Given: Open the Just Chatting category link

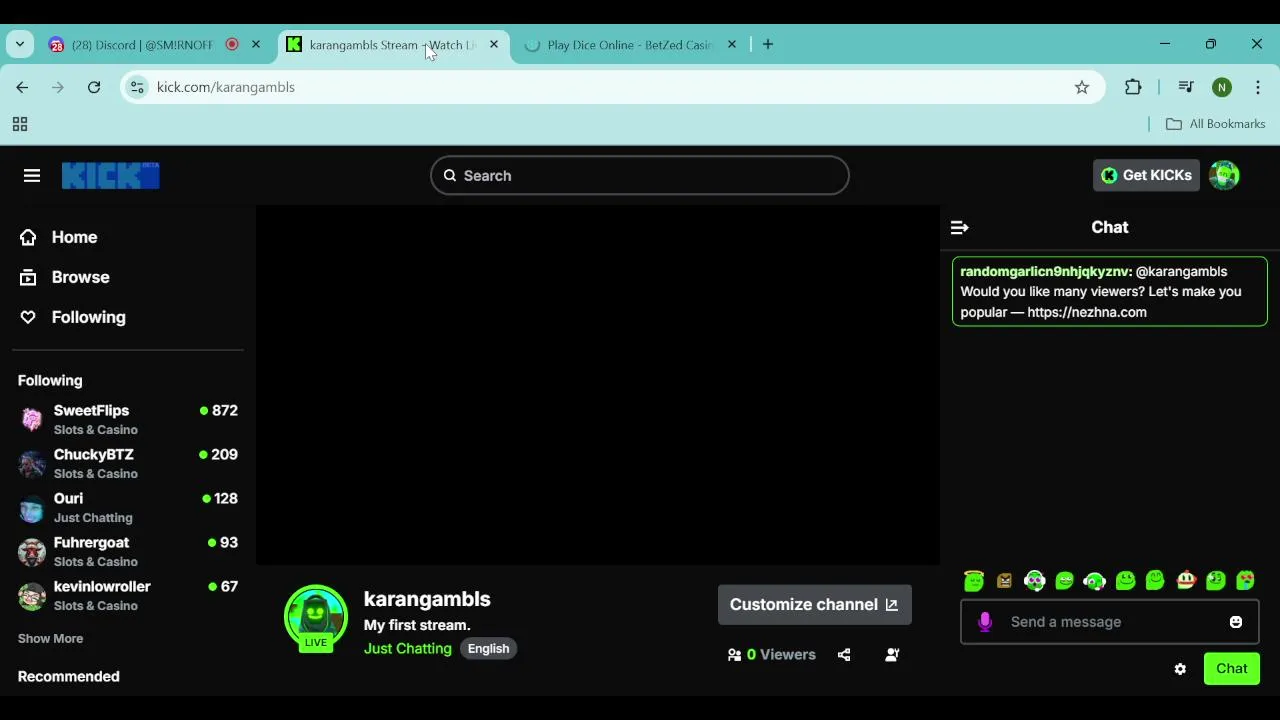Looking at the screenshot, I should click(408, 649).
